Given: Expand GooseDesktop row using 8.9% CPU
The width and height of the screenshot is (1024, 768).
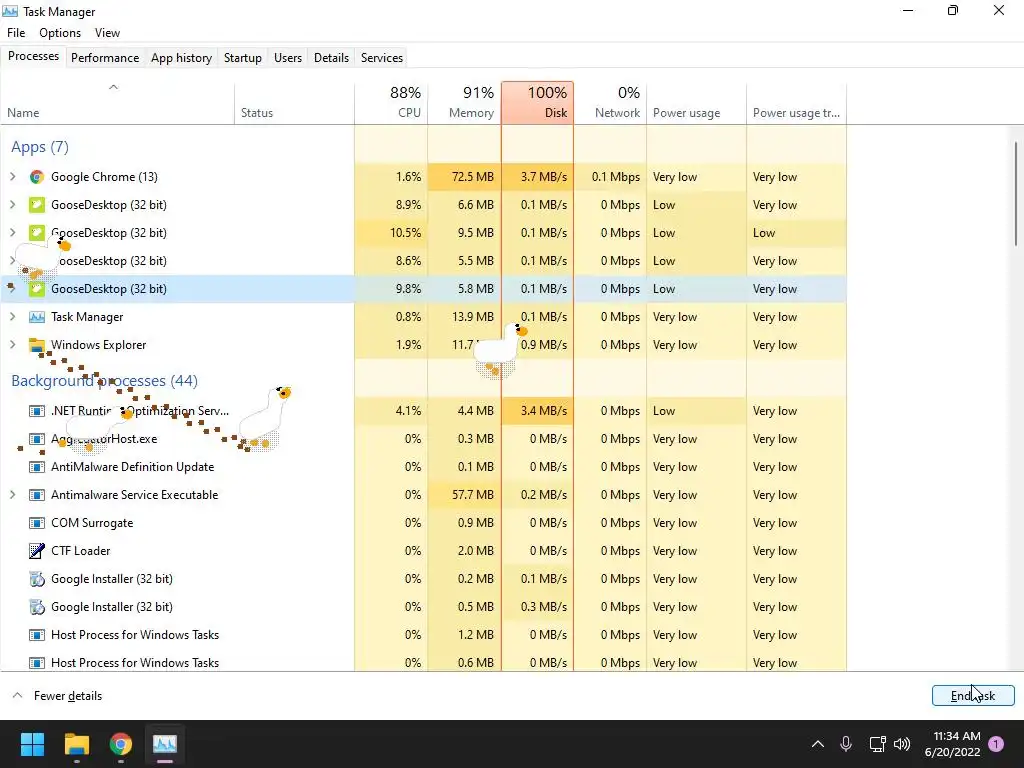Looking at the screenshot, I should (12, 204).
